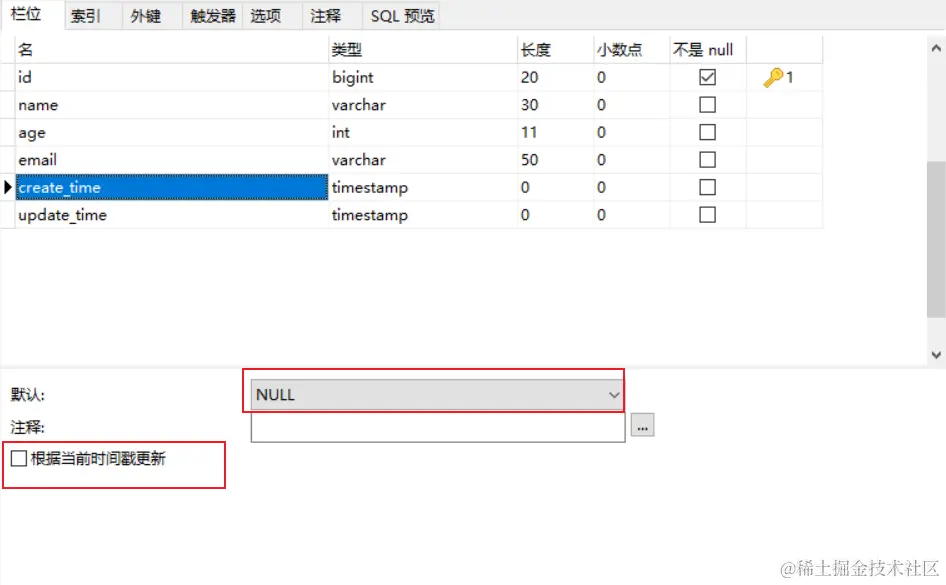The width and height of the screenshot is (946, 585).
Task: Click the 不是 null column header
Action: (708, 49)
